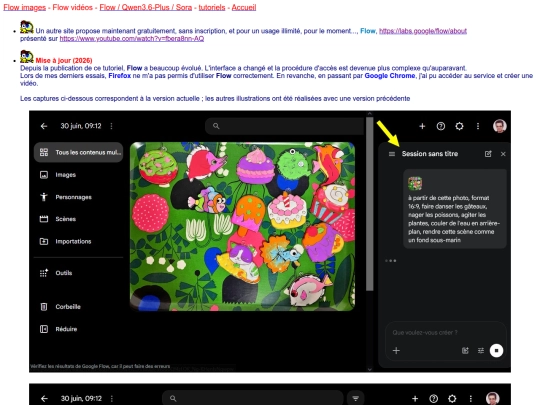
Task: Open three-dot menu beside date in second capture
Action: pyautogui.click(x=112, y=399)
